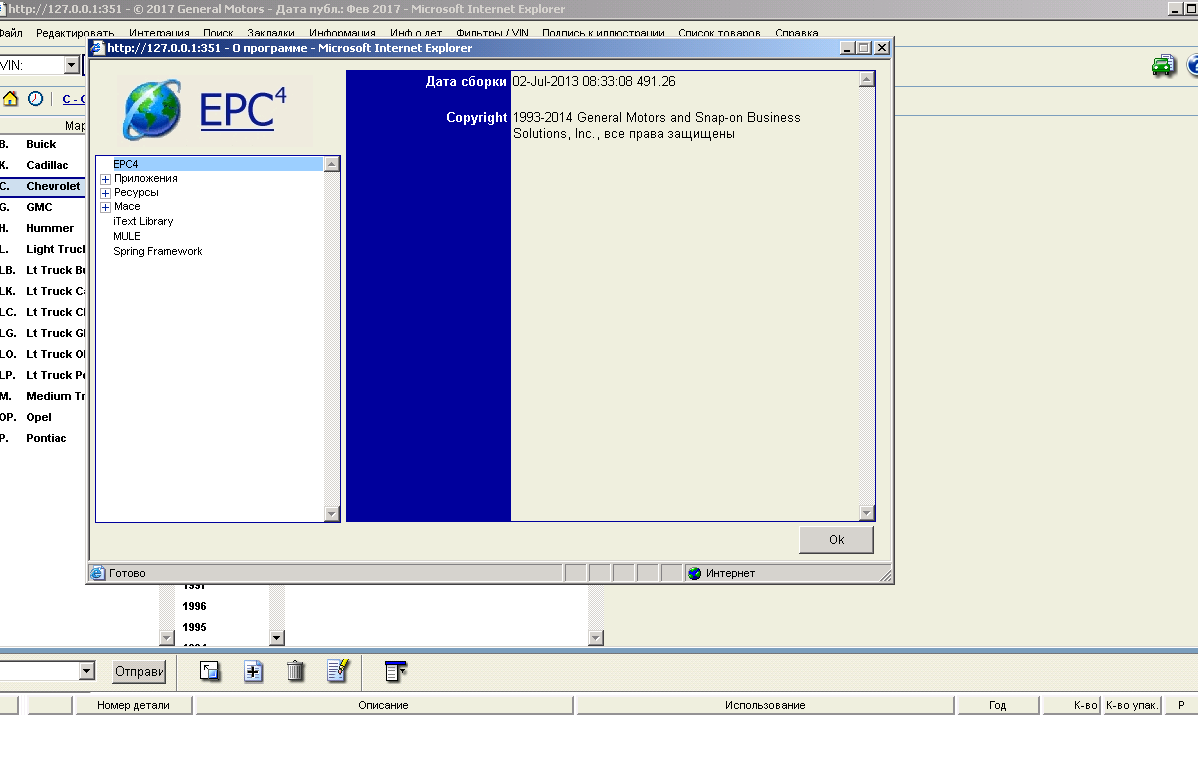
Task: Select year 1995 in the year list
Action: point(194,627)
